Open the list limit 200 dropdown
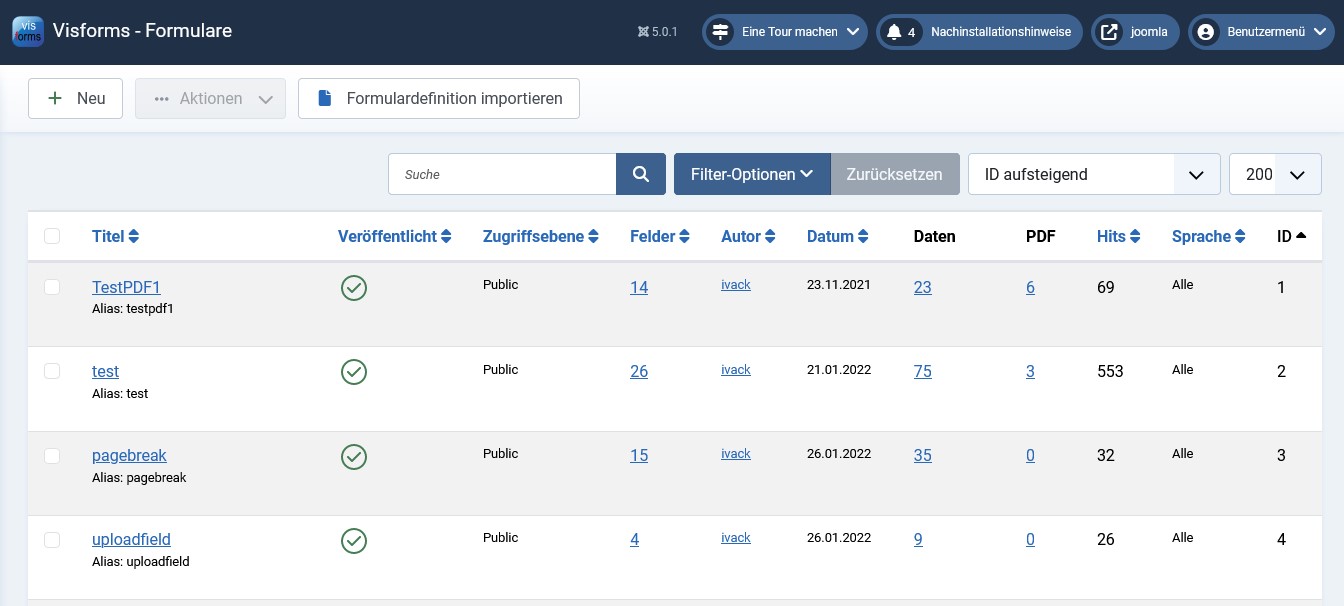Image resolution: width=1344 pixels, height=606 pixels. [1275, 174]
